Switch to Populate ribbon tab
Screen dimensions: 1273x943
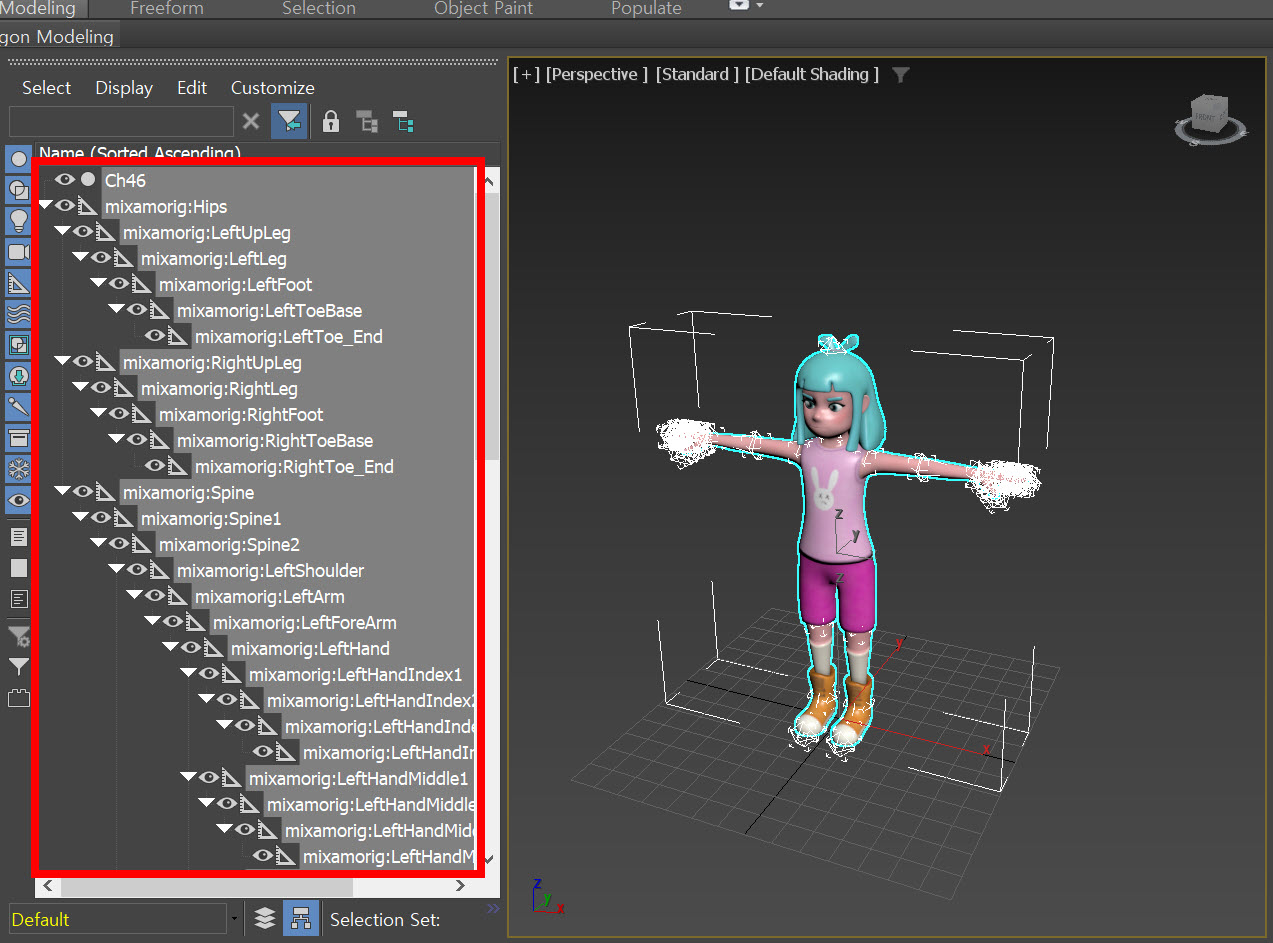pos(646,8)
